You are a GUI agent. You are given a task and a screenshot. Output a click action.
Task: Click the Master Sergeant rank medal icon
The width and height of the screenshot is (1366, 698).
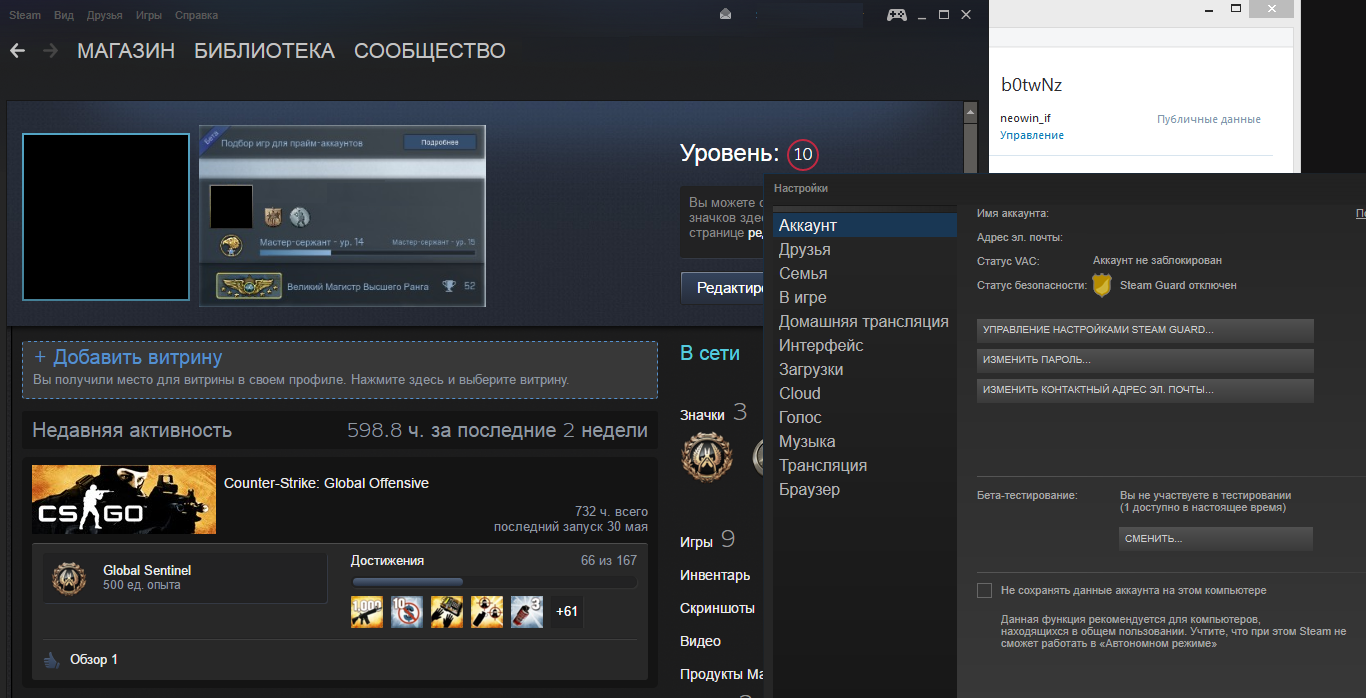tap(231, 247)
